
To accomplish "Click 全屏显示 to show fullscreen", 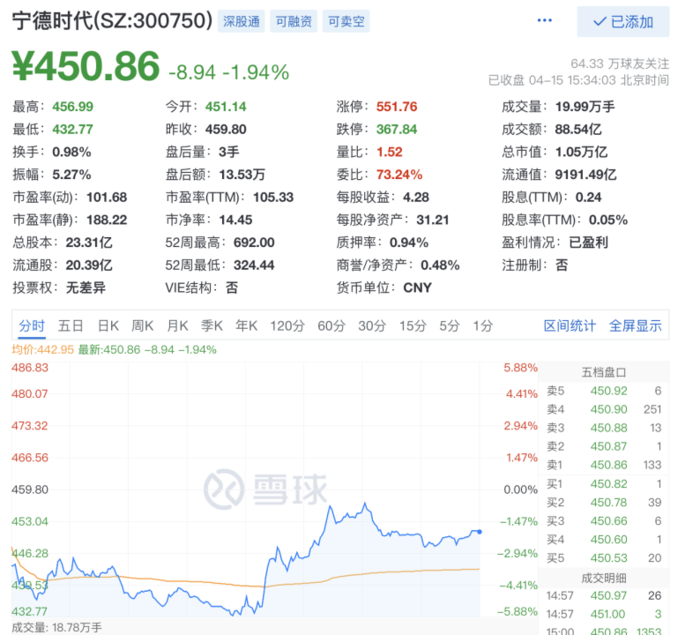I will pyautogui.click(x=635, y=326).
